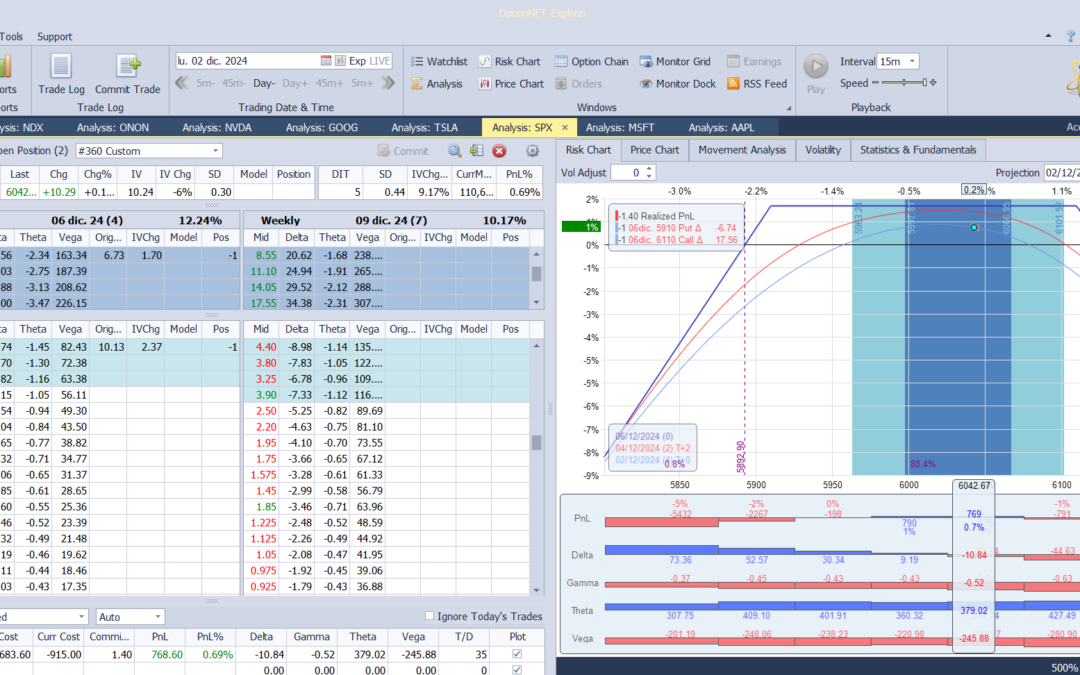The width and height of the screenshot is (1080, 675).
Task: Select the Volatility tab
Action: click(x=823, y=150)
